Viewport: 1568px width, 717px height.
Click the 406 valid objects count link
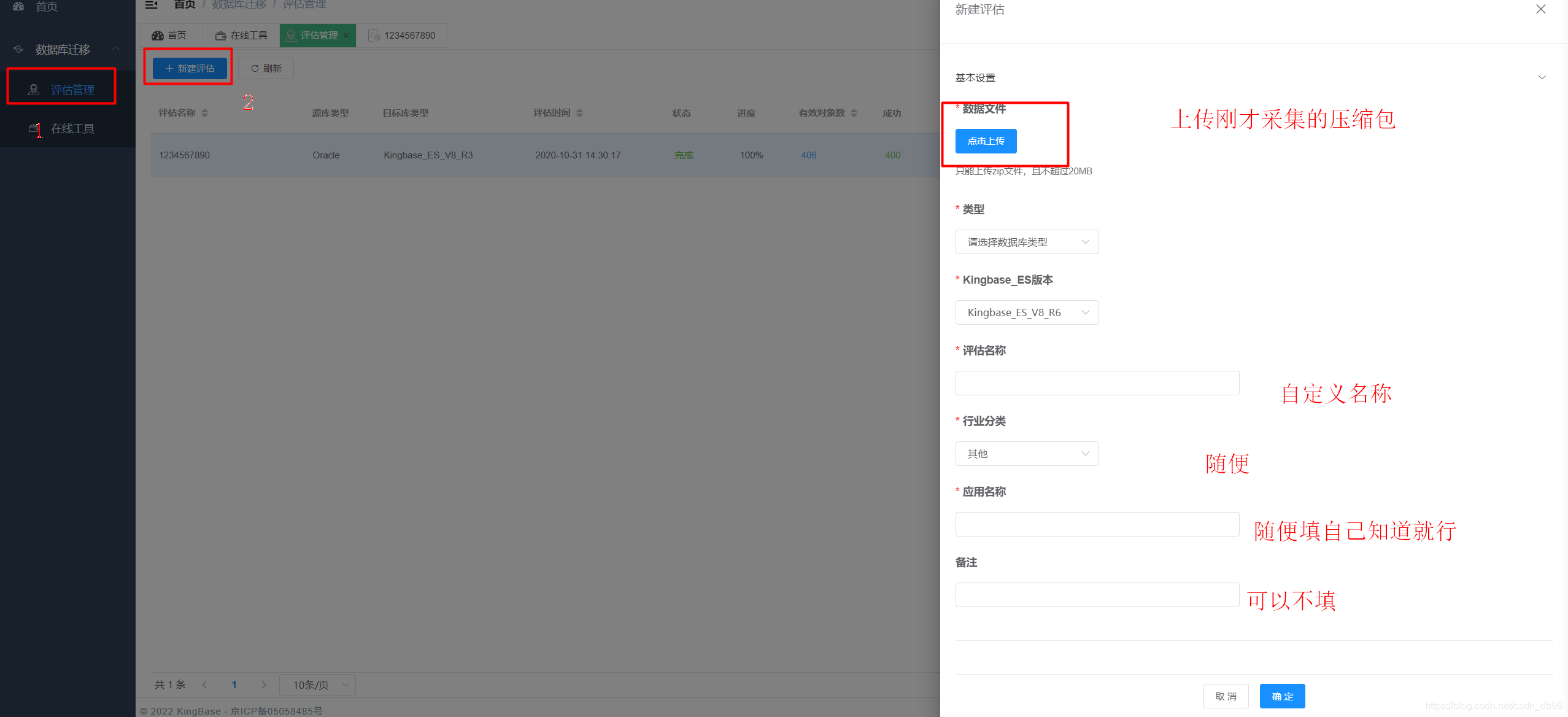click(x=808, y=155)
